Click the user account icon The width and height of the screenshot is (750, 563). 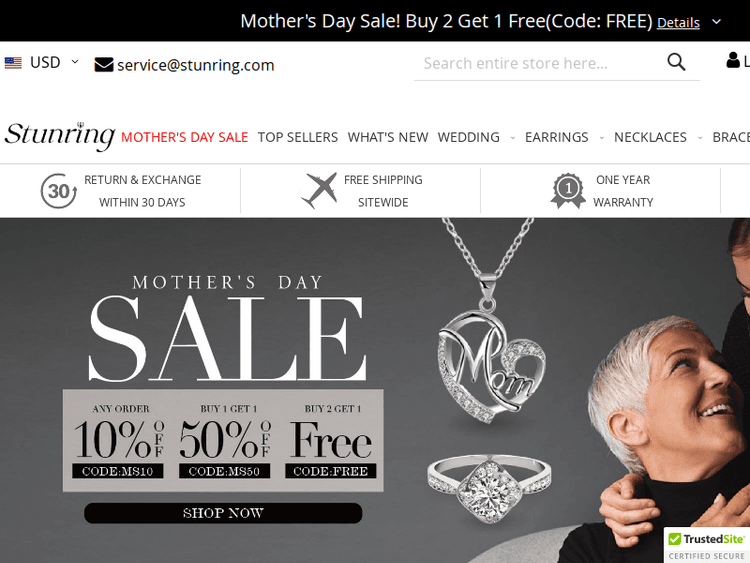coord(733,60)
